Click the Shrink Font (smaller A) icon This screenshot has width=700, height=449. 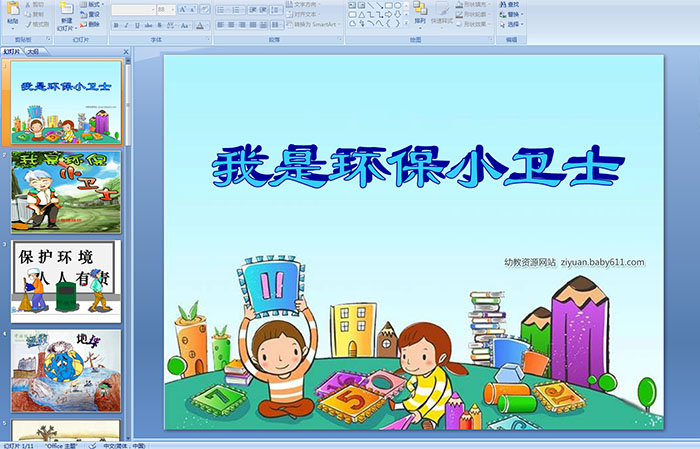pyautogui.click(x=193, y=9)
